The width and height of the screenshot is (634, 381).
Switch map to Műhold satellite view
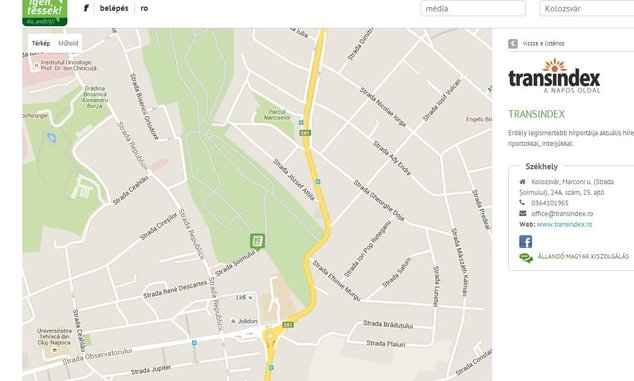point(68,43)
